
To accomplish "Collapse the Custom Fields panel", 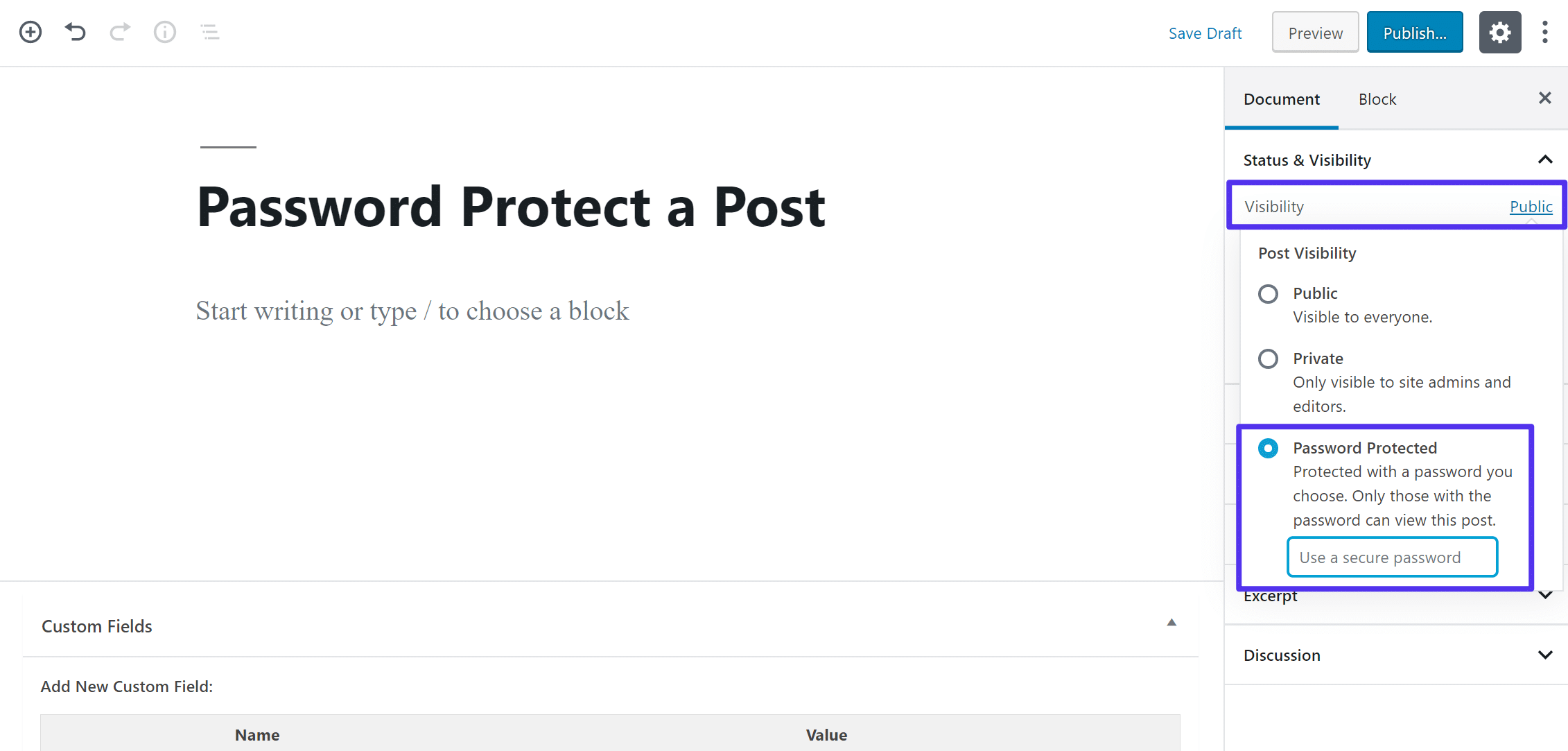I will (1170, 622).
